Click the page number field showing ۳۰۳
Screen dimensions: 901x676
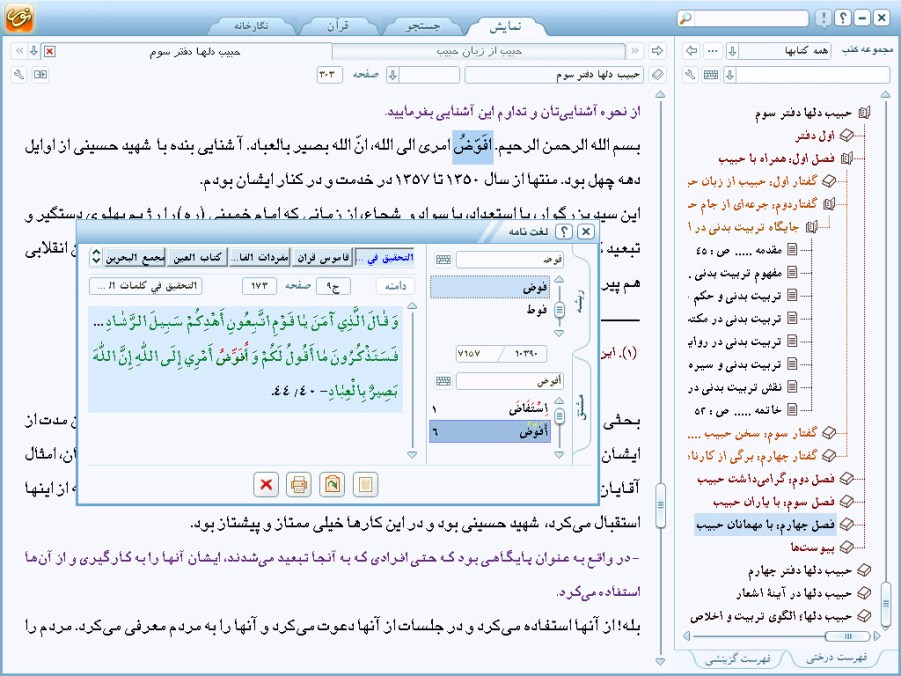point(329,75)
